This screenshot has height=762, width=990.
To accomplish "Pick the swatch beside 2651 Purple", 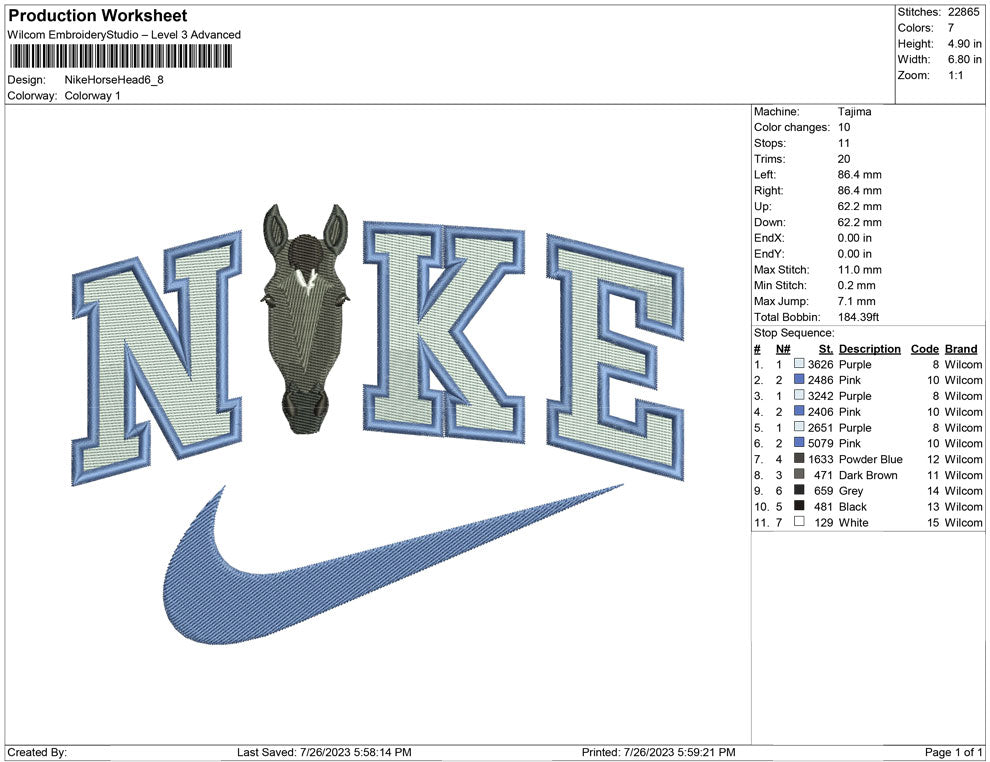I will [x=799, y=427].
